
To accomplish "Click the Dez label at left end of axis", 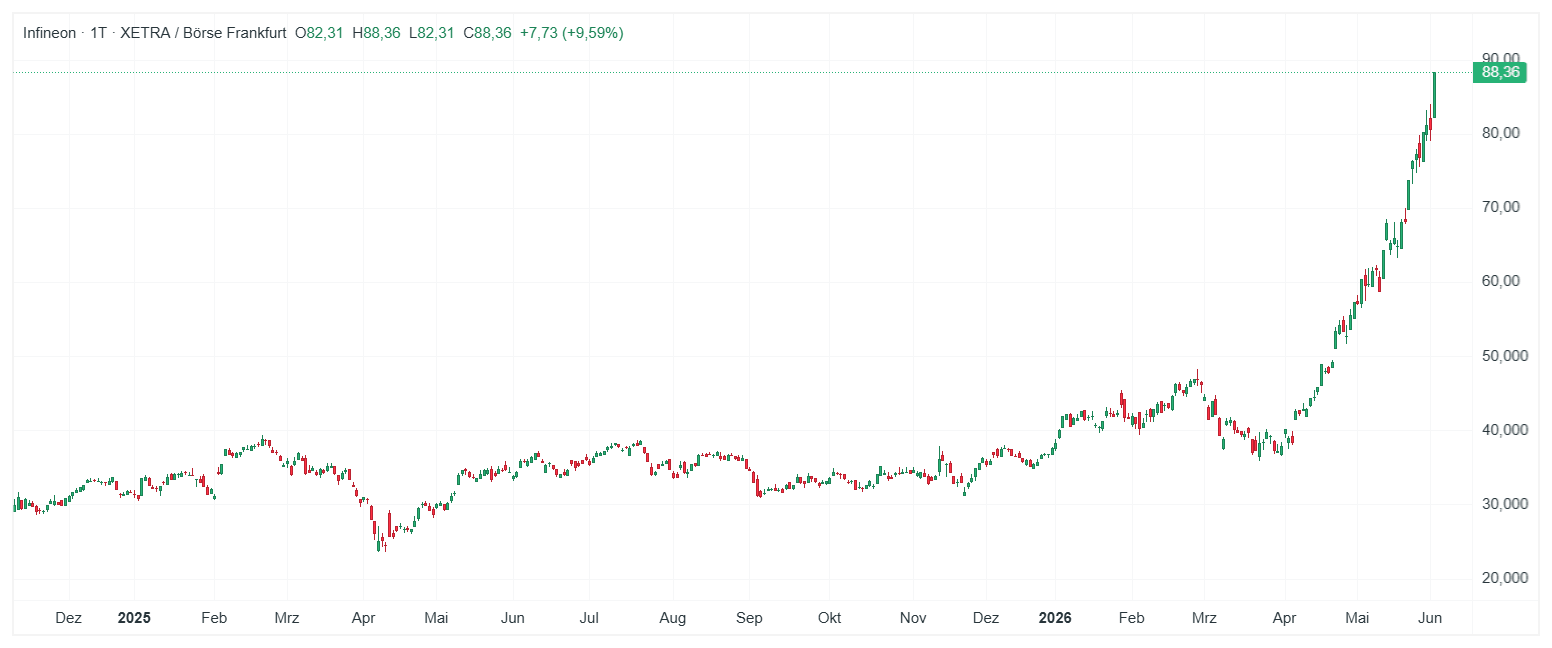I will (x=69, y=618).
